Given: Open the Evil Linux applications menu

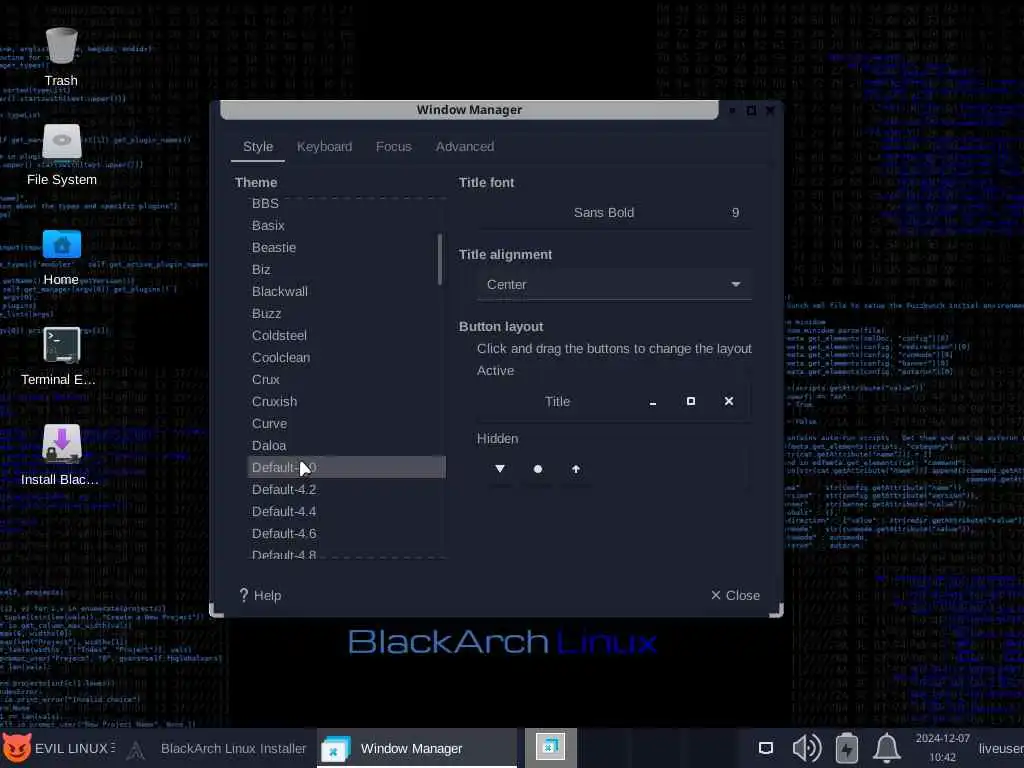Looking at the screenshot, I should pos(59,748).
